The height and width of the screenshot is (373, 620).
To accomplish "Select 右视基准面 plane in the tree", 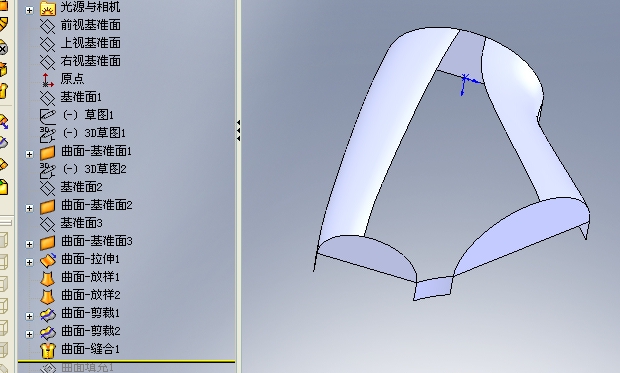I will 91,61.
